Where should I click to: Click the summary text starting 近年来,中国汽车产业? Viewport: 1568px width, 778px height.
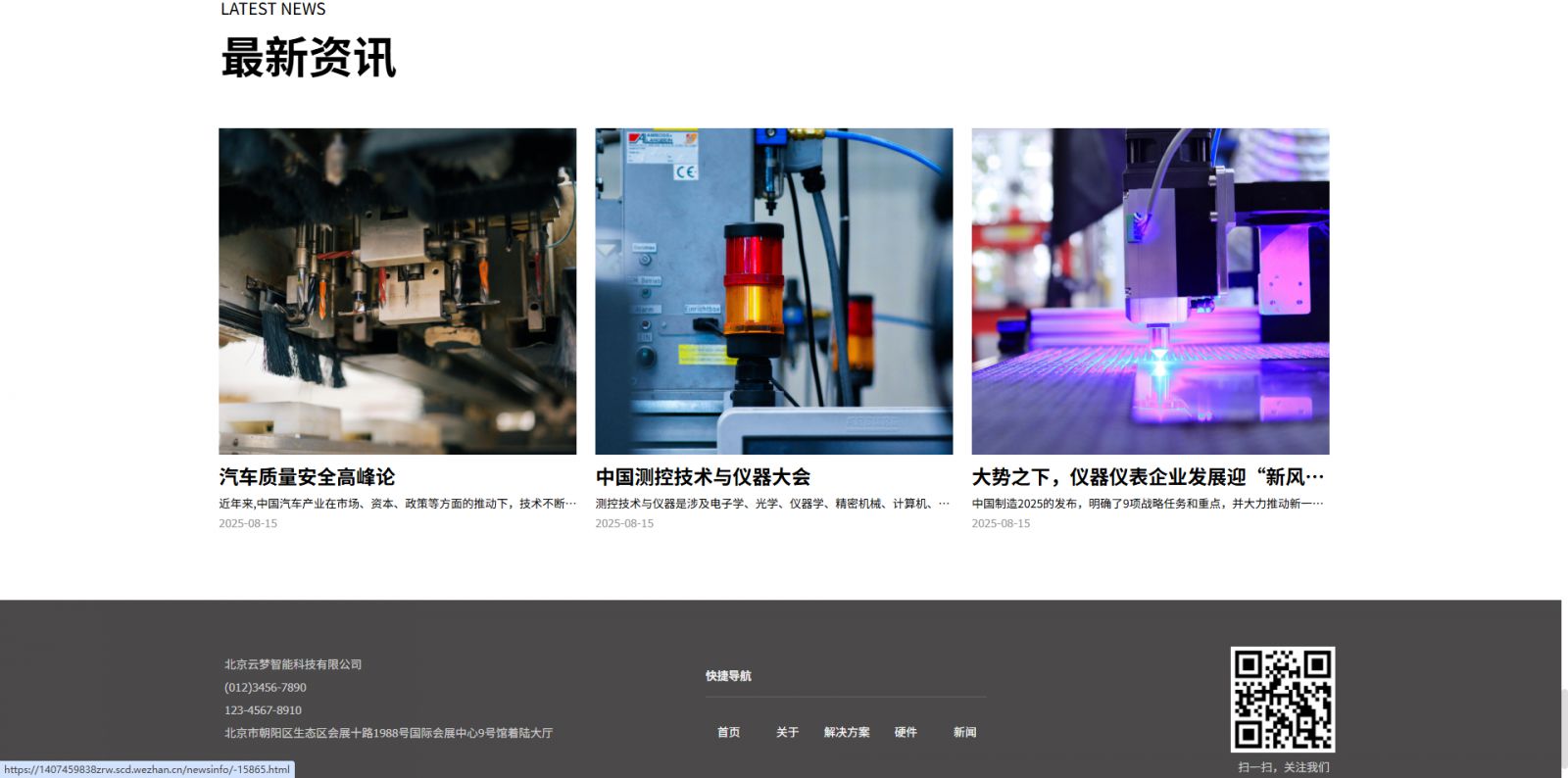(397, 504)
